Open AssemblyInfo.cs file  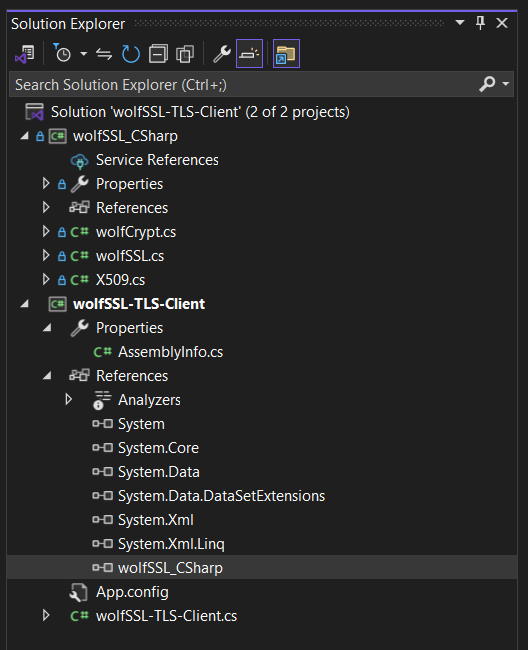point(170,352)
